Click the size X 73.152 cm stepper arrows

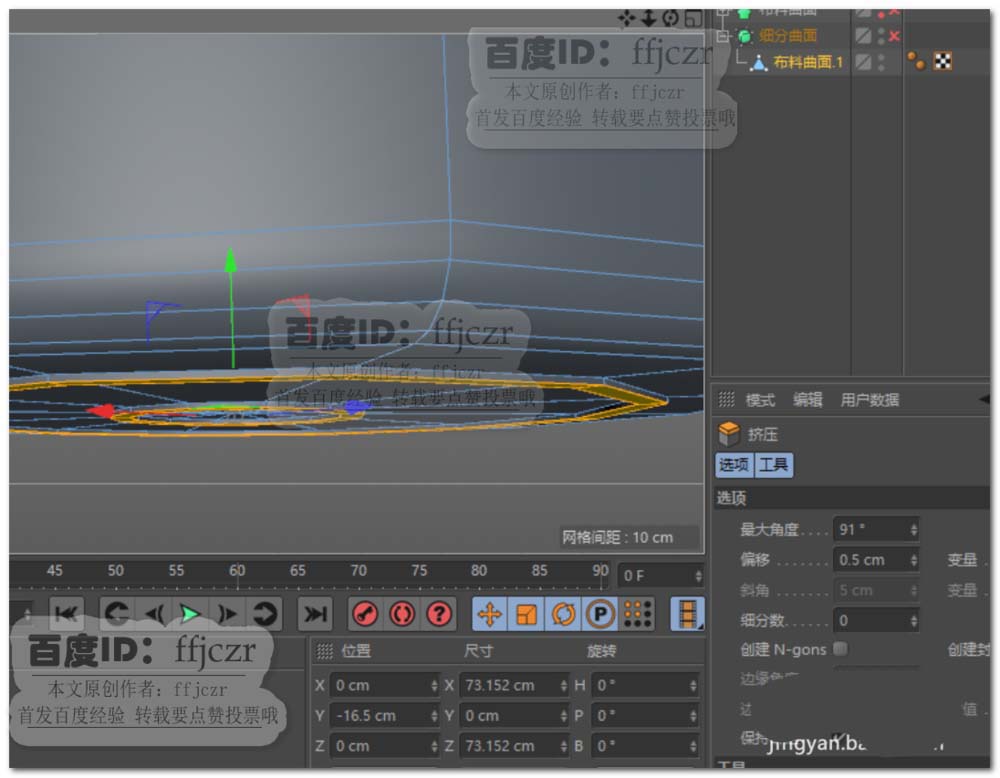click(564, 686)
